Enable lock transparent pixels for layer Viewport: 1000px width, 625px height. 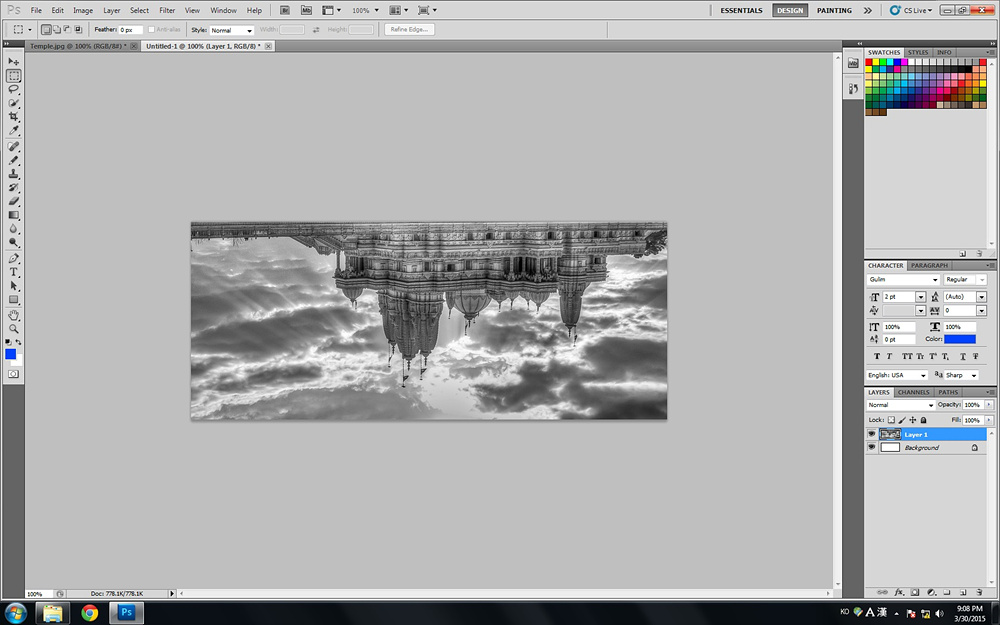[x=891, y=420]
